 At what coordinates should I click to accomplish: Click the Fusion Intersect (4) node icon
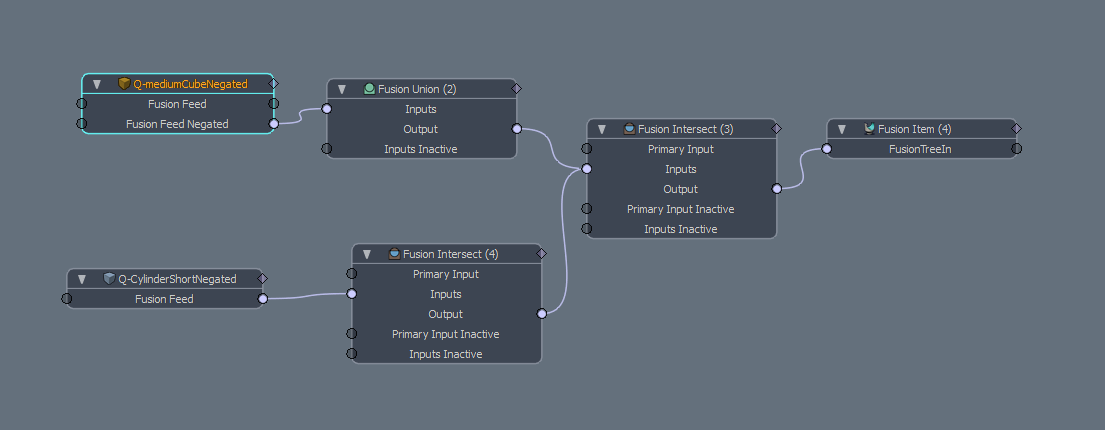pyautogui.click(x=394, y=254)
